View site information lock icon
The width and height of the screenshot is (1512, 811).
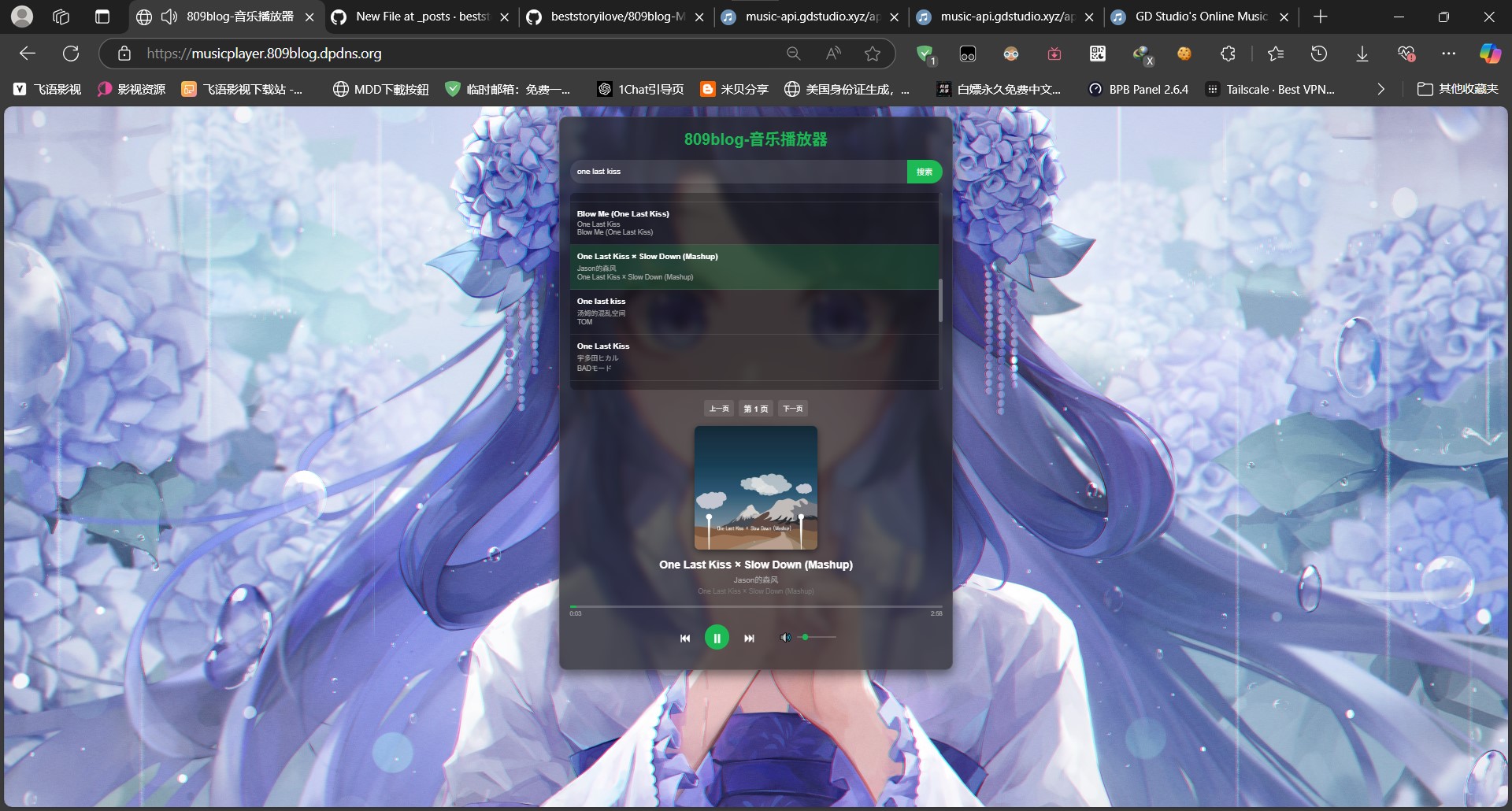124,54
